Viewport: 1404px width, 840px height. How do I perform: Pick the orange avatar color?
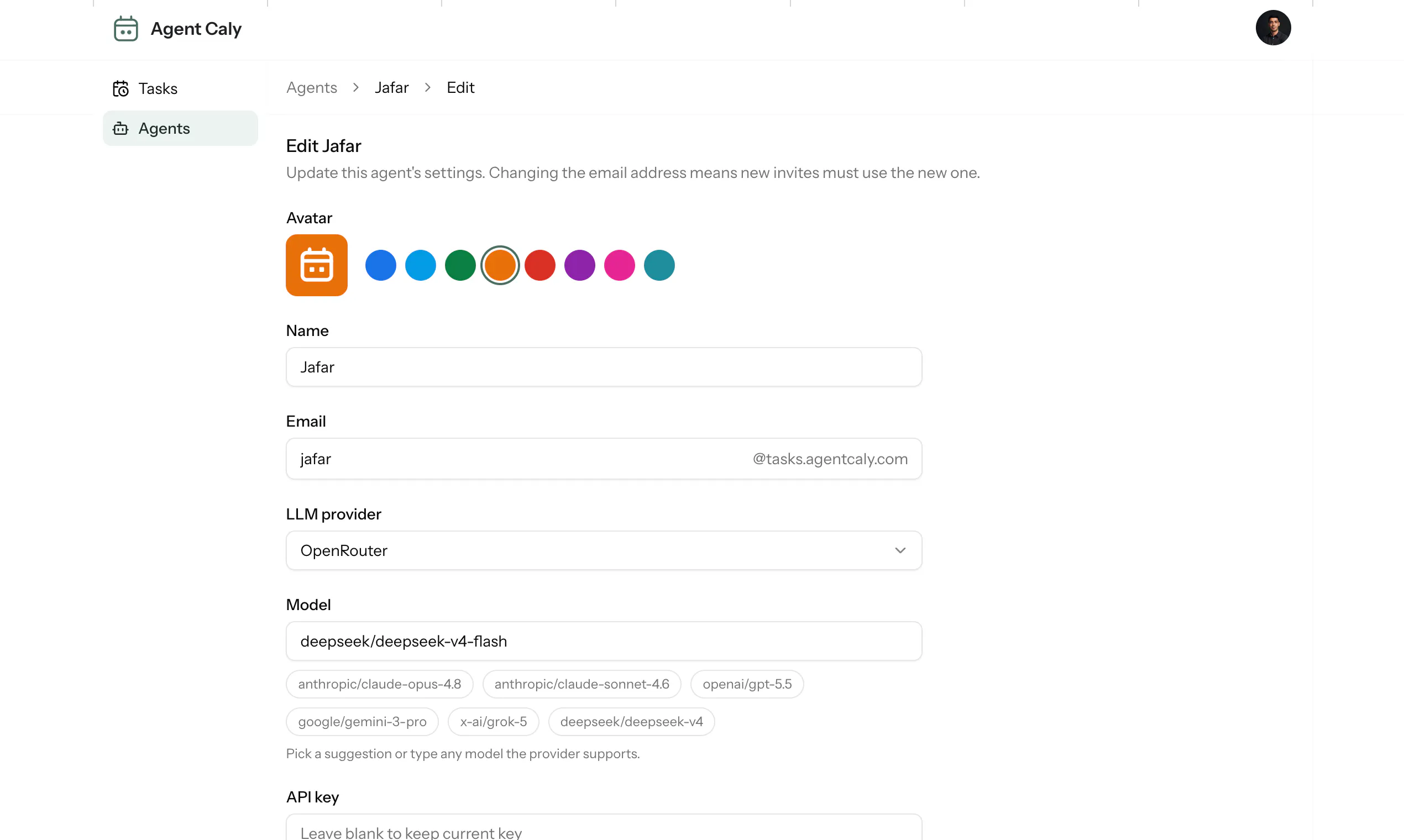[500, 265]
